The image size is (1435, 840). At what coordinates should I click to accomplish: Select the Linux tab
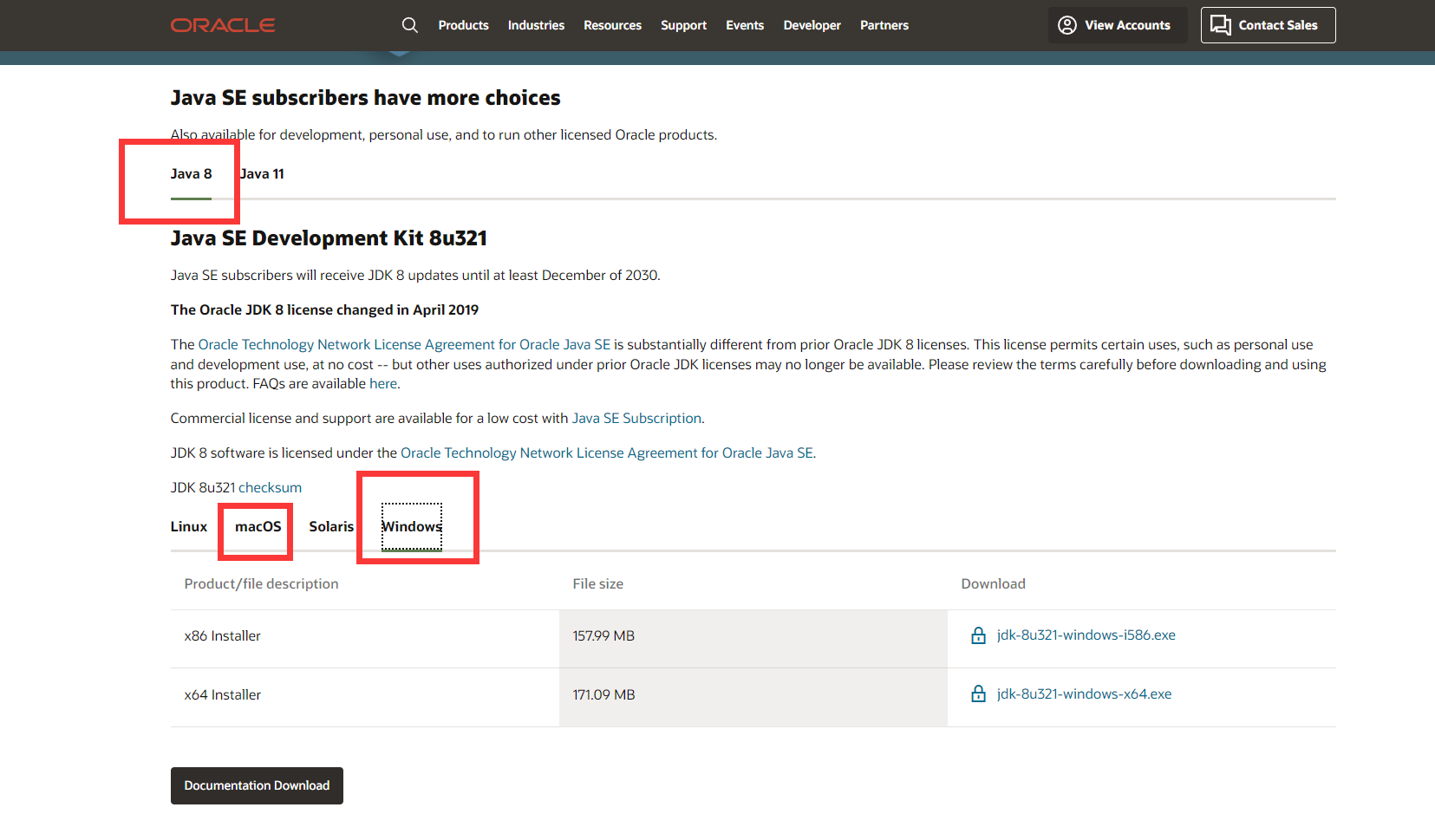[189, 527]
